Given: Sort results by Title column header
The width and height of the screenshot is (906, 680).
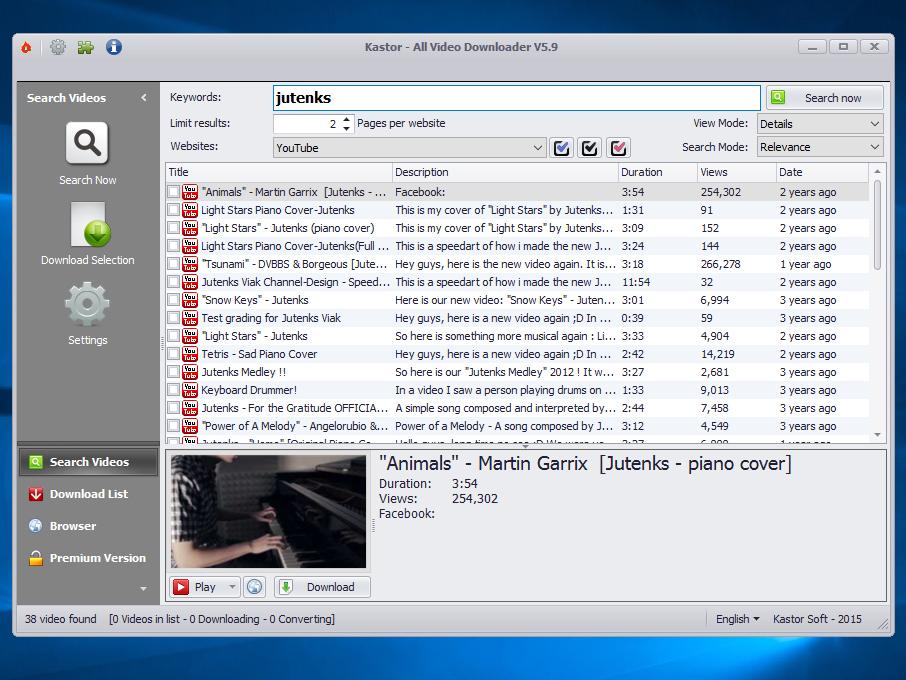Looking at the screenshot, I should click(x=279, y=172).
